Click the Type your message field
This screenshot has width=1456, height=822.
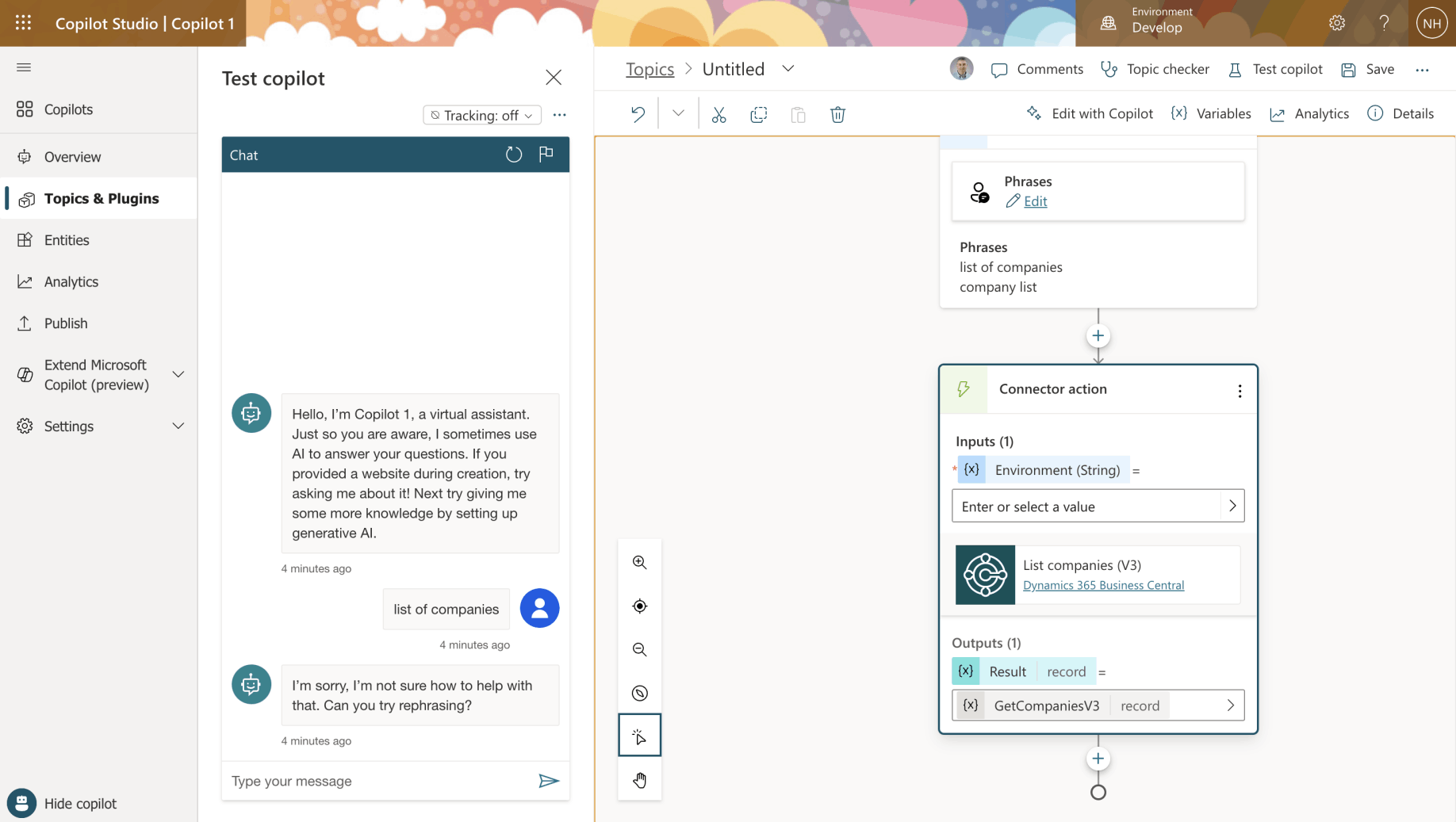tap(381, 781)
